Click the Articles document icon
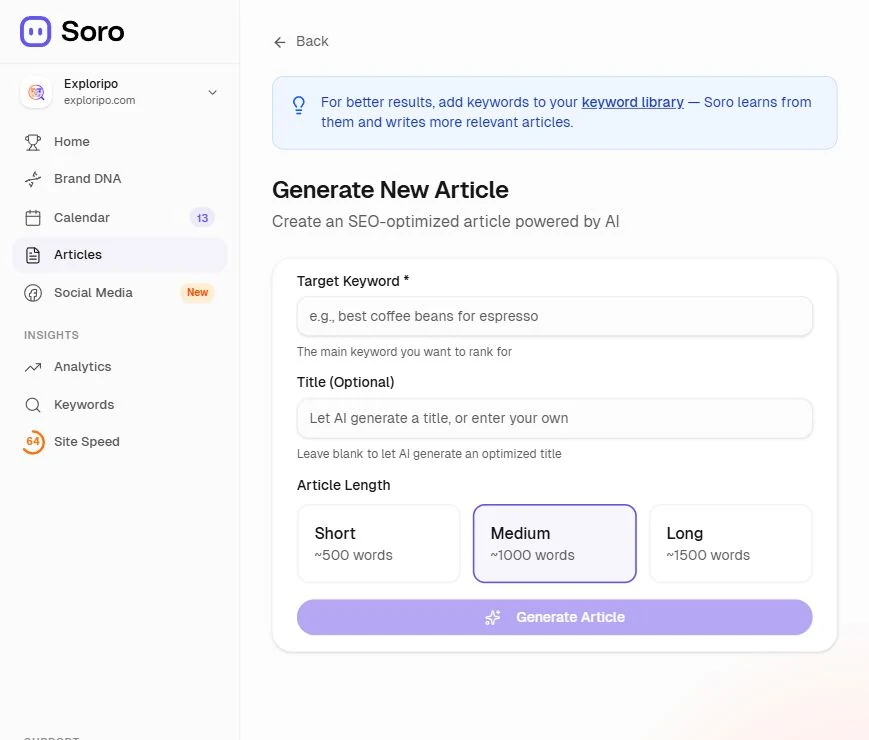The width and height of the screenshot is (869, 740). (x=33, y=255)
